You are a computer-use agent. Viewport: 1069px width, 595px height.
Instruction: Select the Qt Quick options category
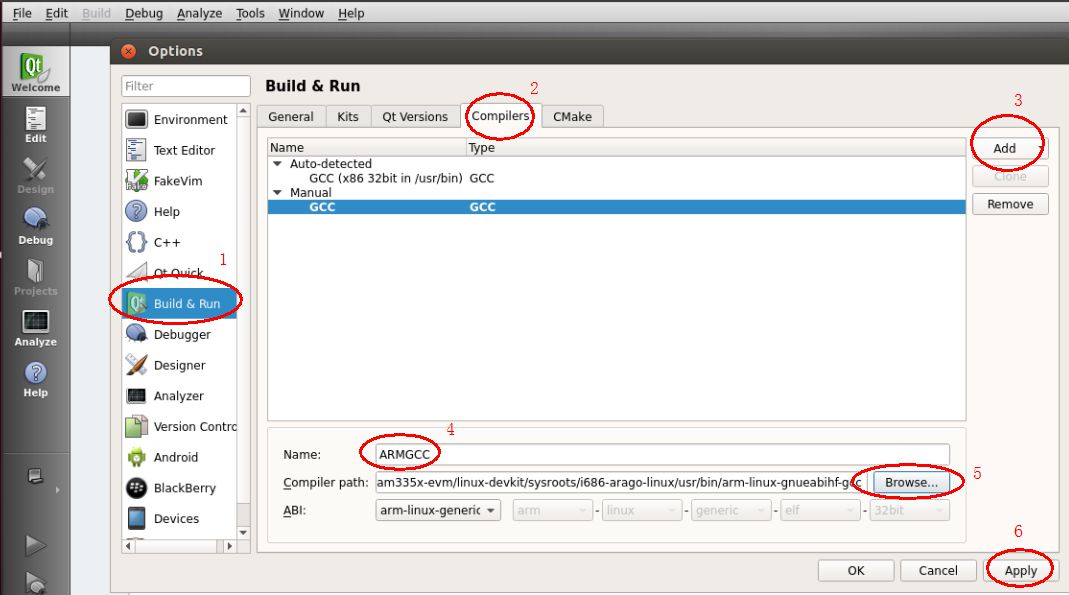point(179,273)
